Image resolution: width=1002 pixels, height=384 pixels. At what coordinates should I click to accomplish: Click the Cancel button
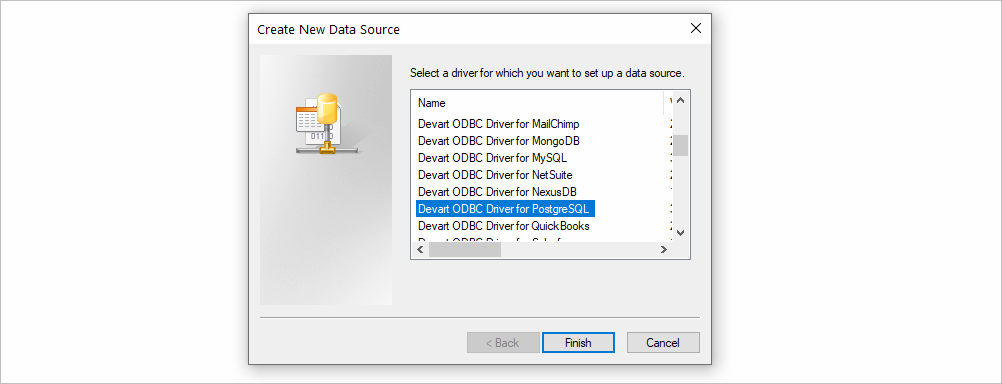coord(663,342)
